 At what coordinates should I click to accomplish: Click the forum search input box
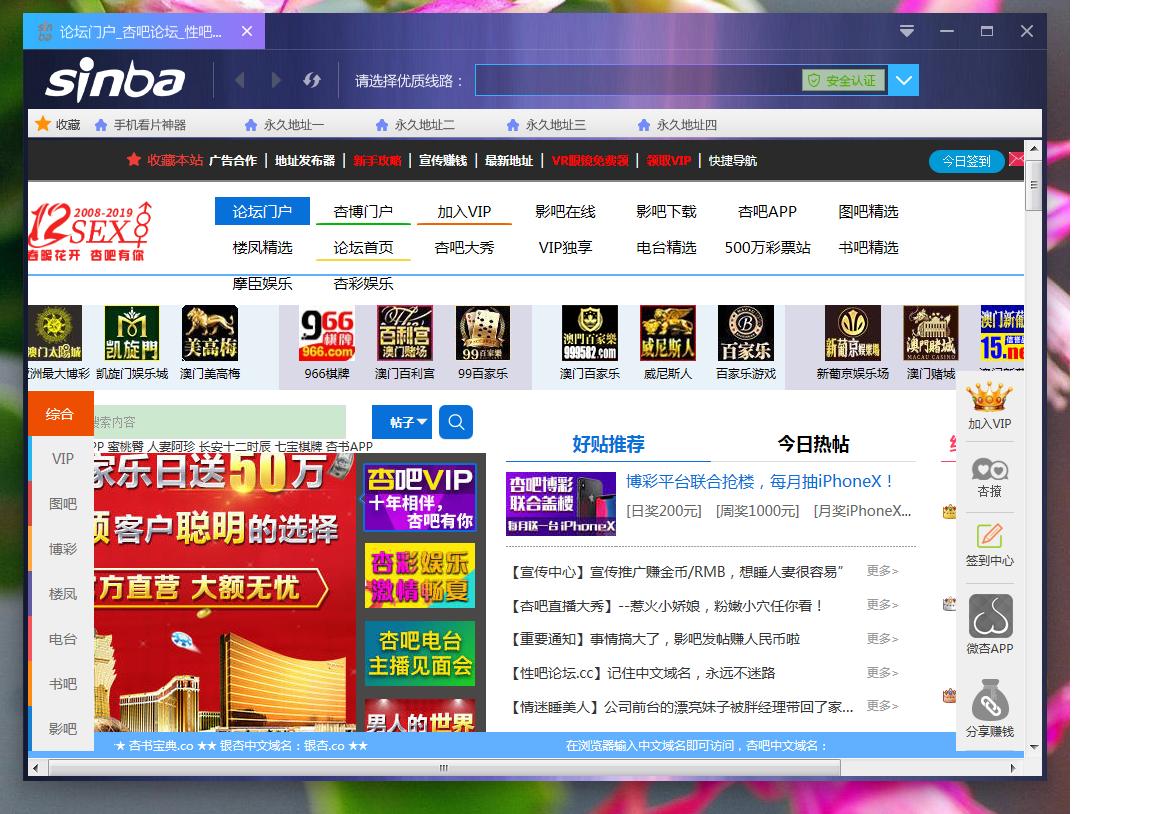click(220, 422)
